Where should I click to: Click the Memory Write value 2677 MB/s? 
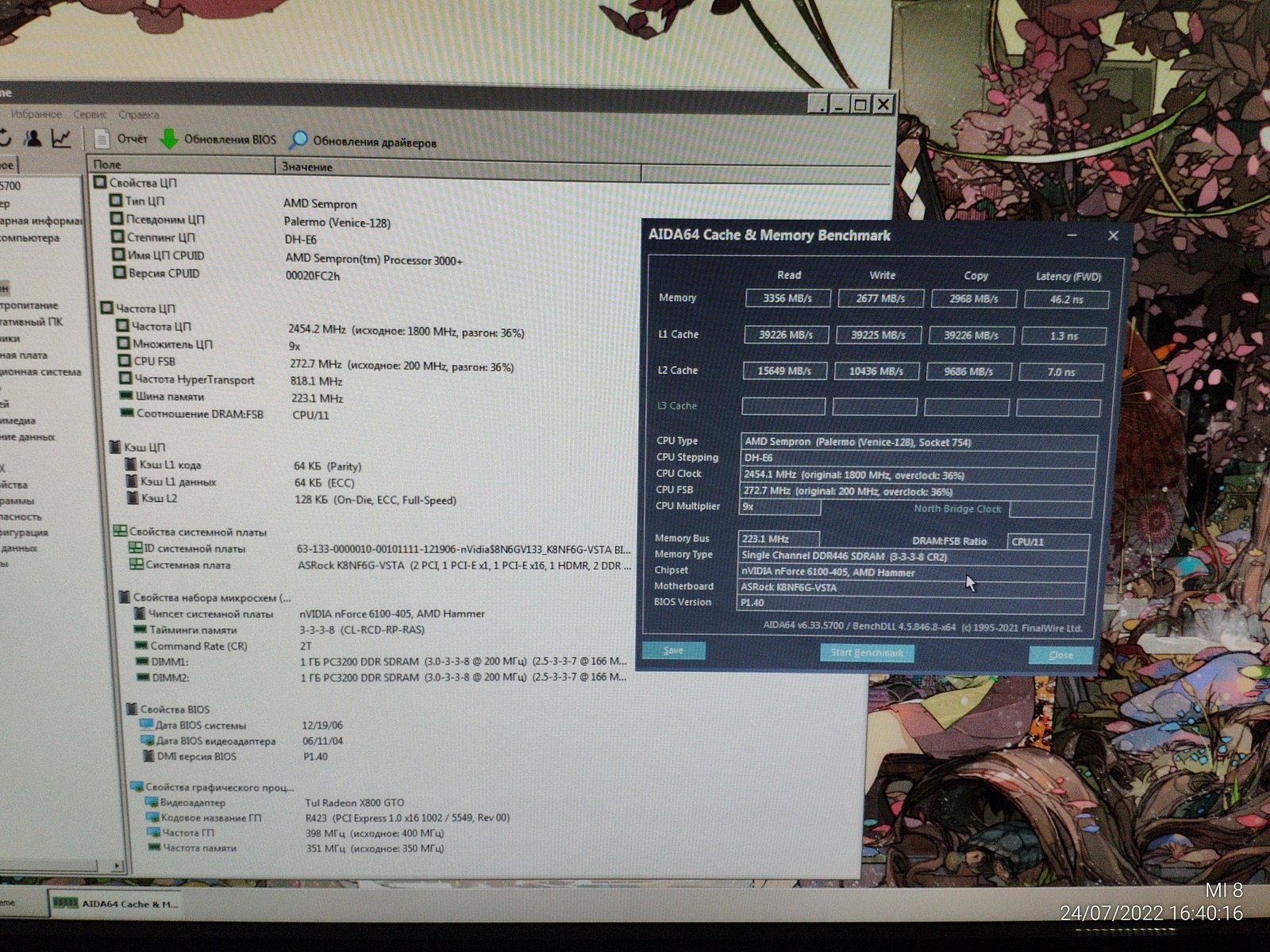coord(881,298)
